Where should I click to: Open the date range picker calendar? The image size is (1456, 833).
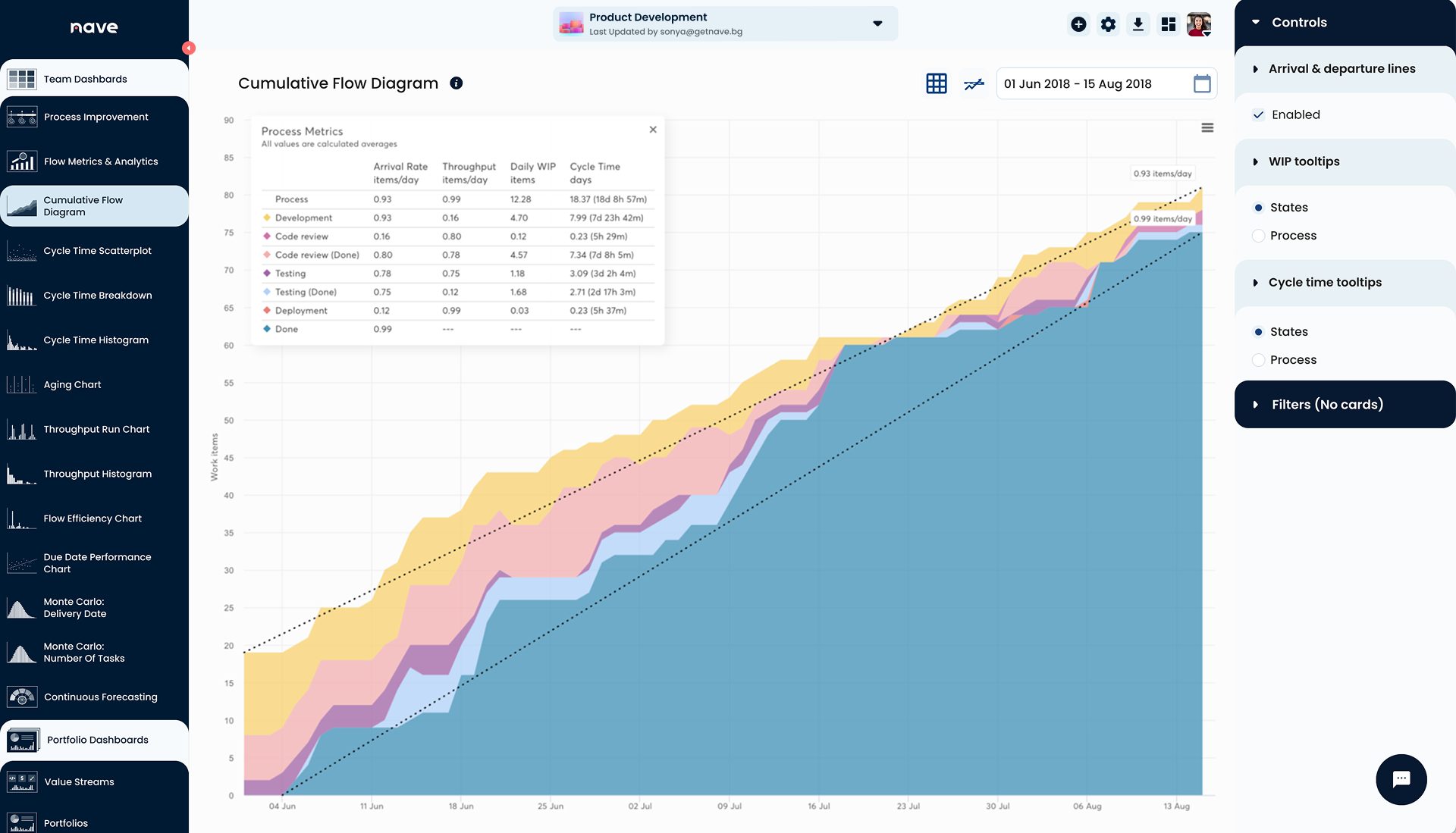pos(1202,84)
